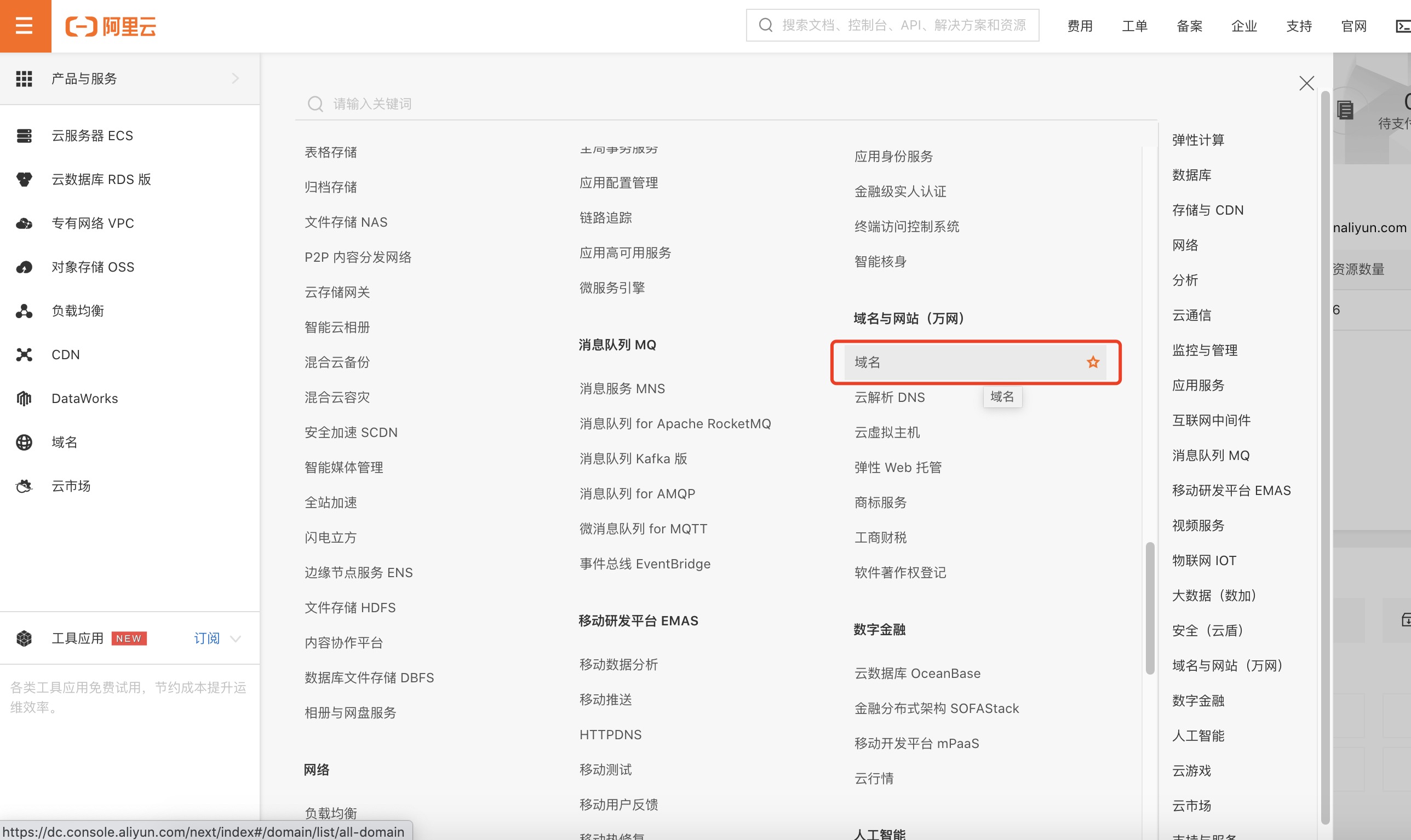Click the 对象存储 OSS sidebar icon

click(x=24, y=267)
